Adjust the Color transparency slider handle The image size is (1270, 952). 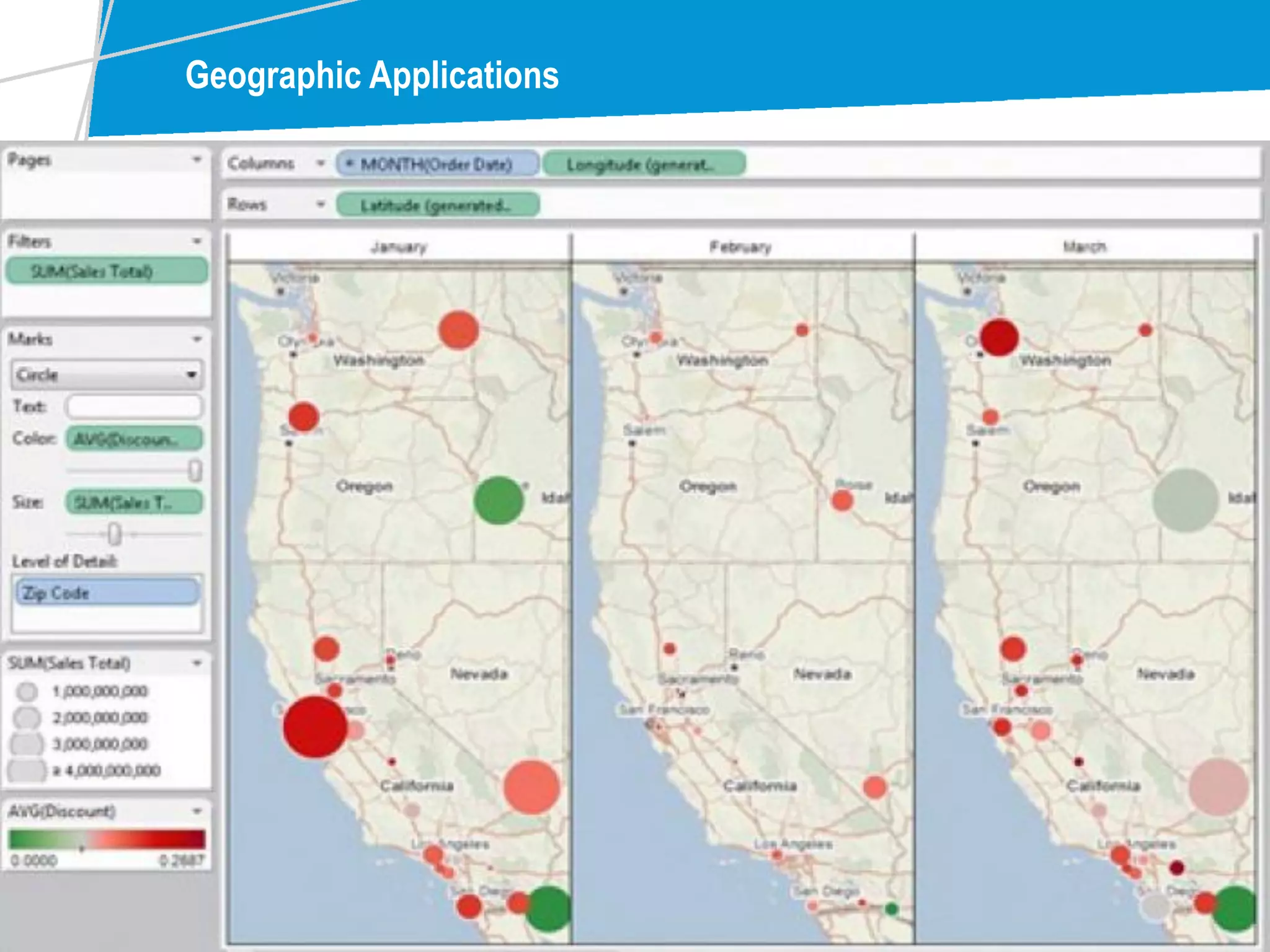[x=195, y=470]
